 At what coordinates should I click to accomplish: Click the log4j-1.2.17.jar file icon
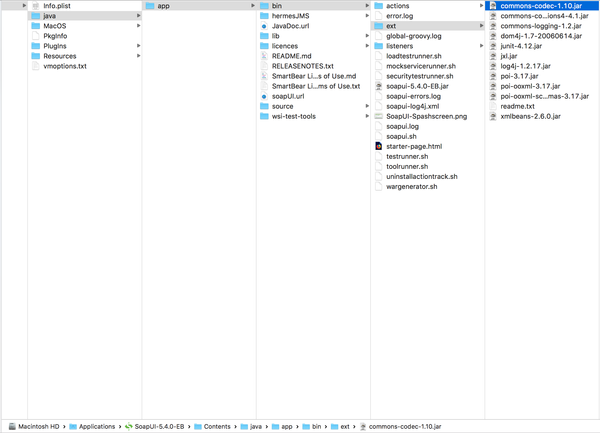493,66
